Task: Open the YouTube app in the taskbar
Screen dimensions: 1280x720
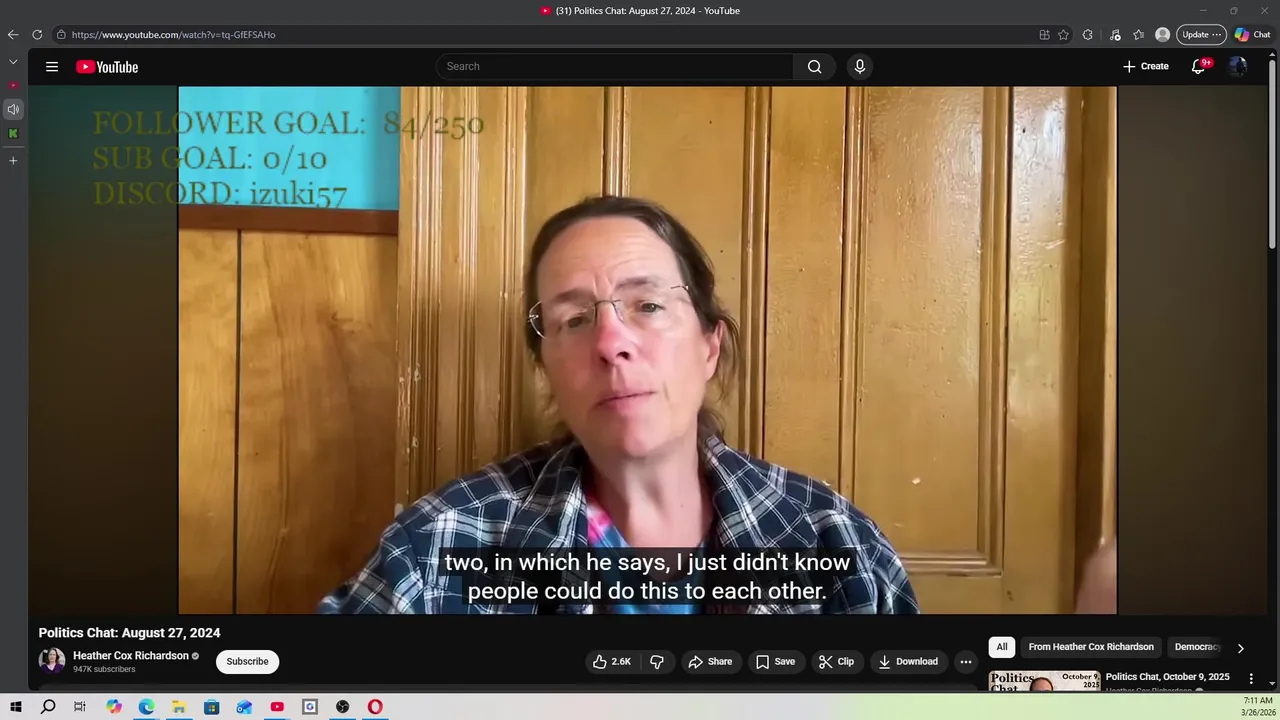Action: point(277,707)
